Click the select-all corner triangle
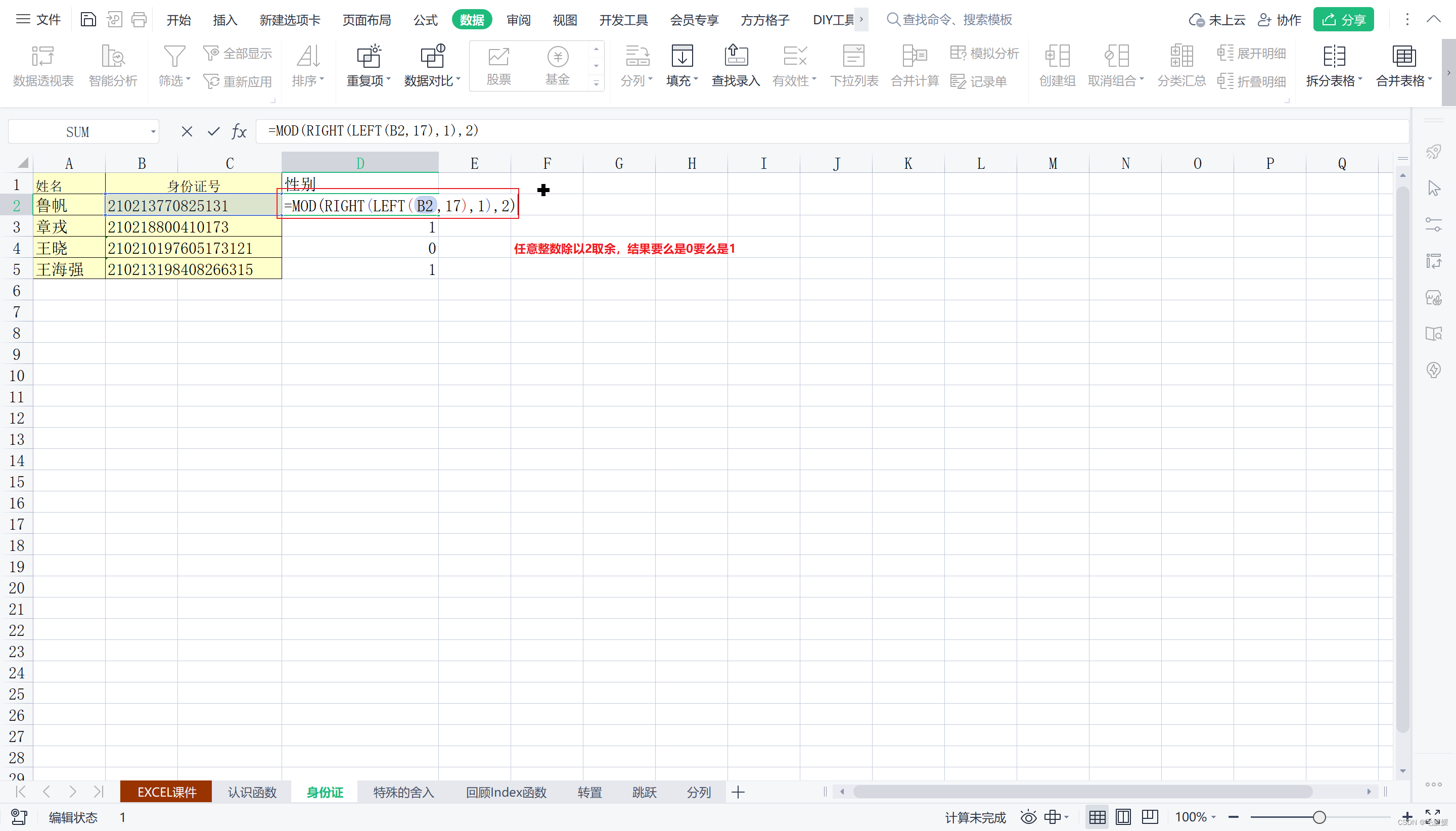Viewport: 1456px width, 831px height. 21,163
